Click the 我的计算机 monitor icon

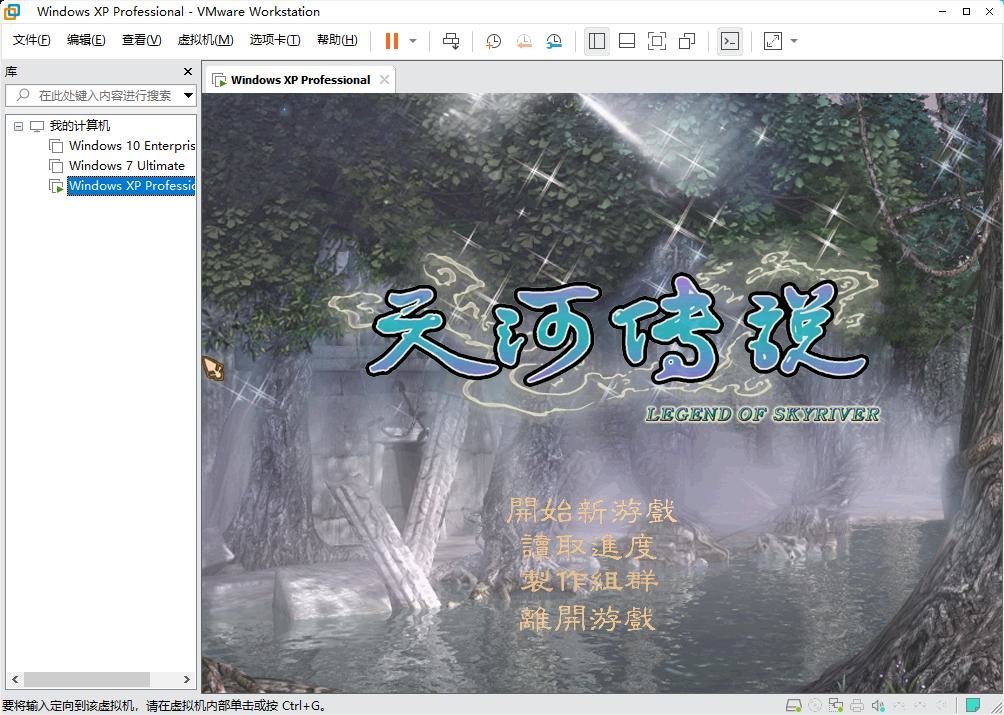(x=37, y=126)
